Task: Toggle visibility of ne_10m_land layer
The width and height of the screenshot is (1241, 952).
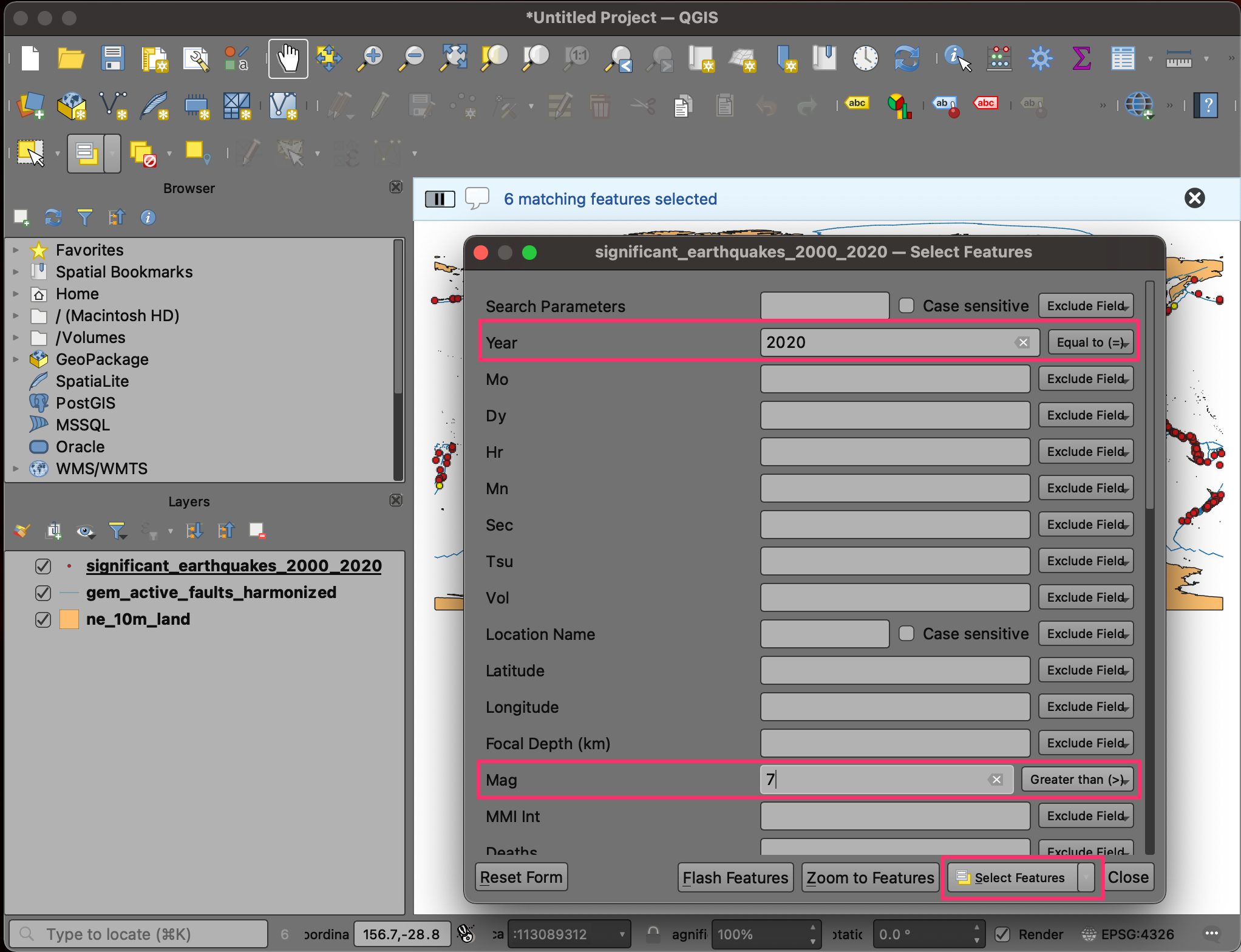Action: click(x=43, y=619)
